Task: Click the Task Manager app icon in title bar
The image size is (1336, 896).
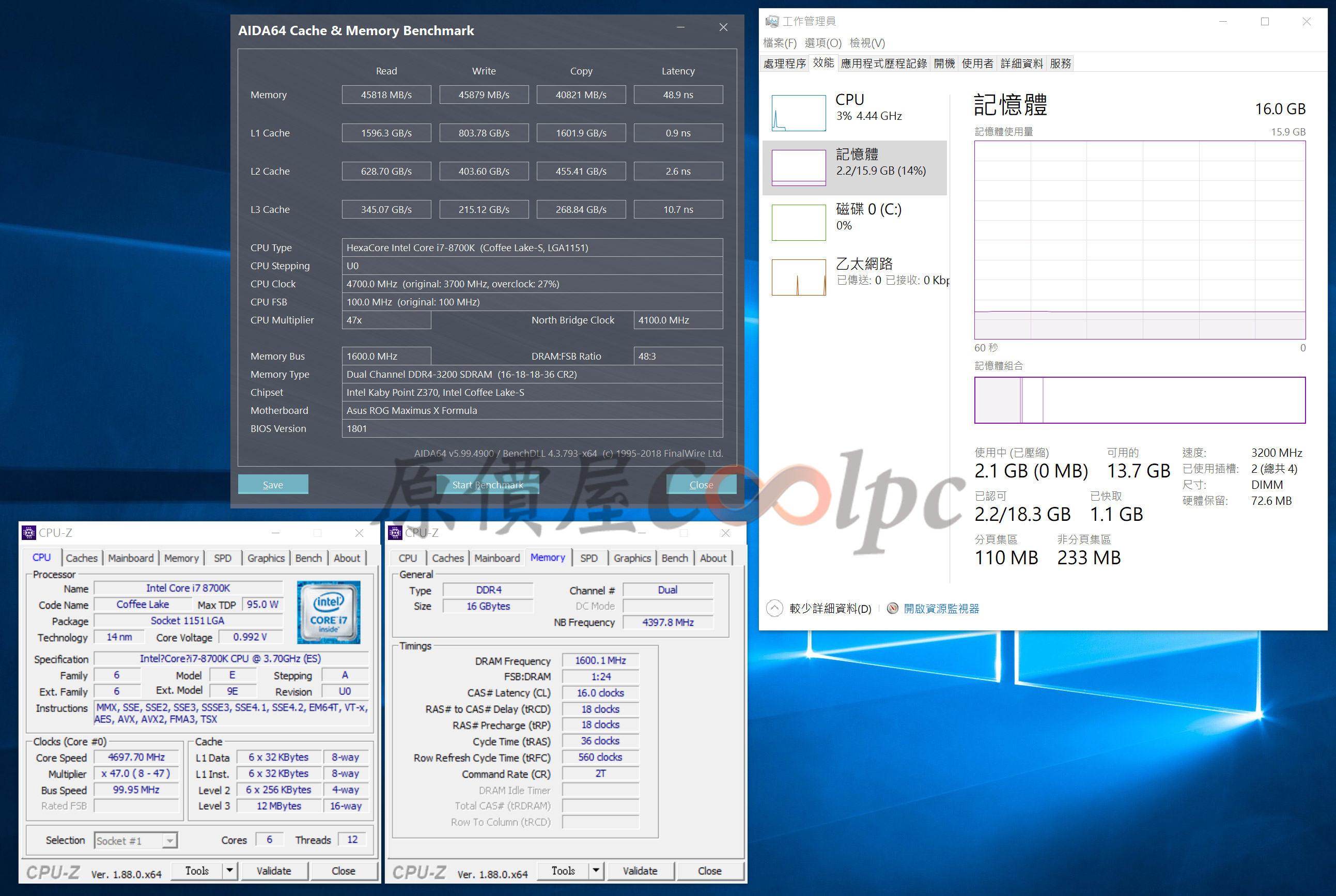Action: click(x=772, y=22)
